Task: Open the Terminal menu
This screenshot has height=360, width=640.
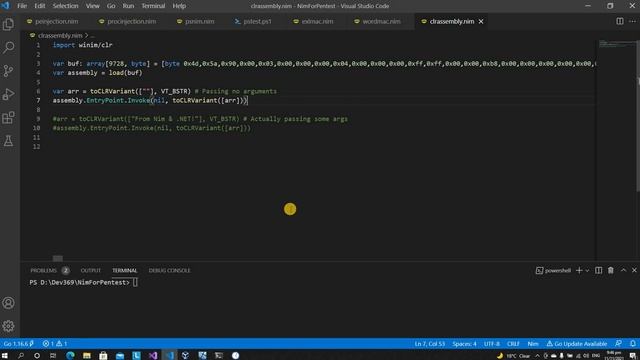Action: click(153, 6)
